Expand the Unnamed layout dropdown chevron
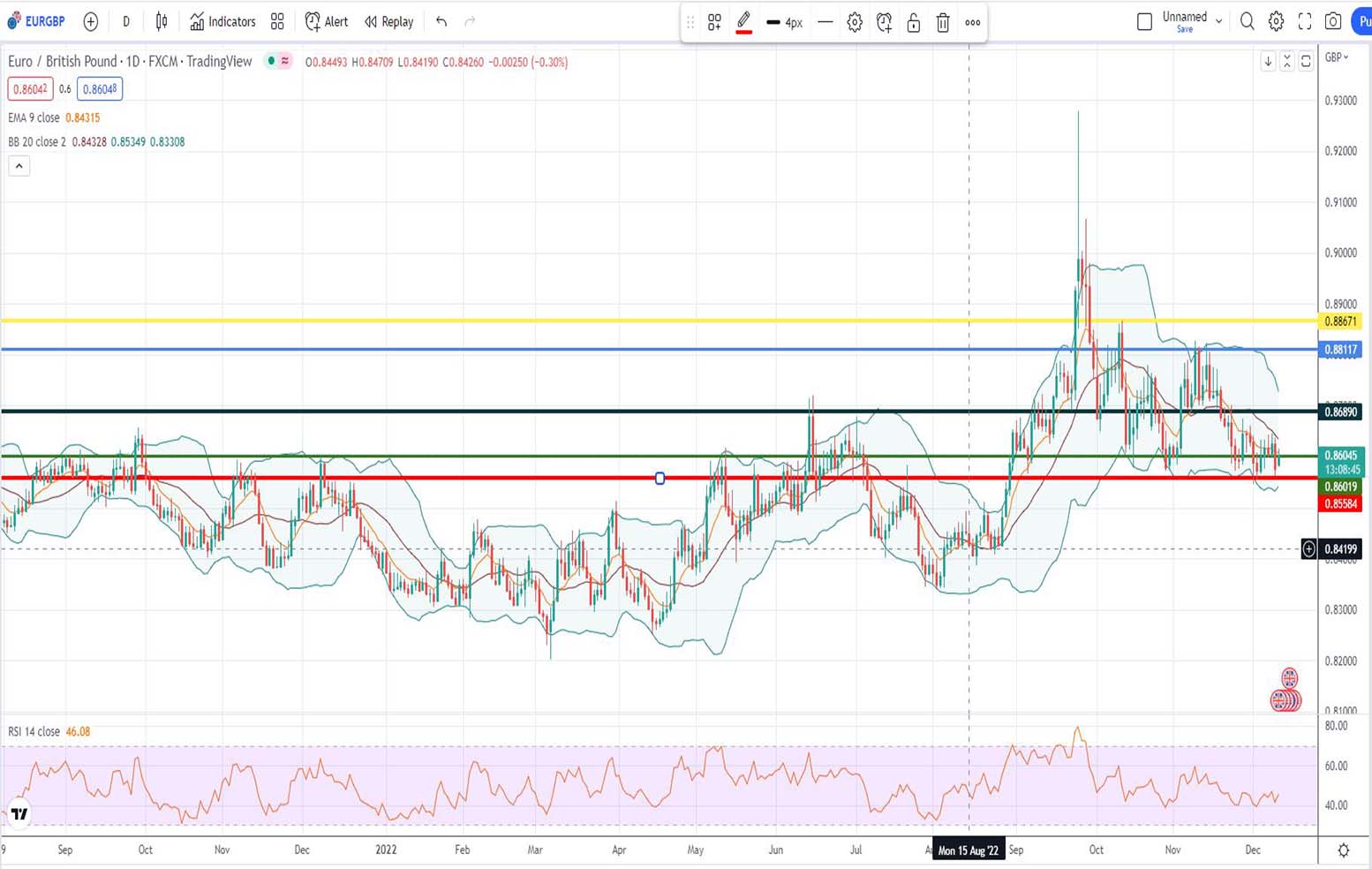Viewport: 1372px width, 869px height. (1219, 19)
